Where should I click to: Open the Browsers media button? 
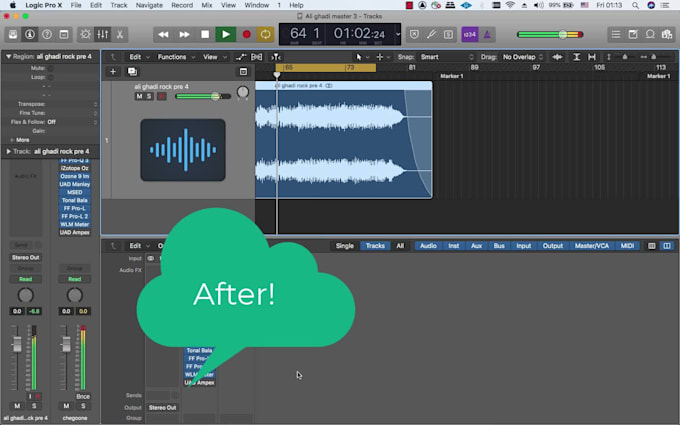coord(667,34)
